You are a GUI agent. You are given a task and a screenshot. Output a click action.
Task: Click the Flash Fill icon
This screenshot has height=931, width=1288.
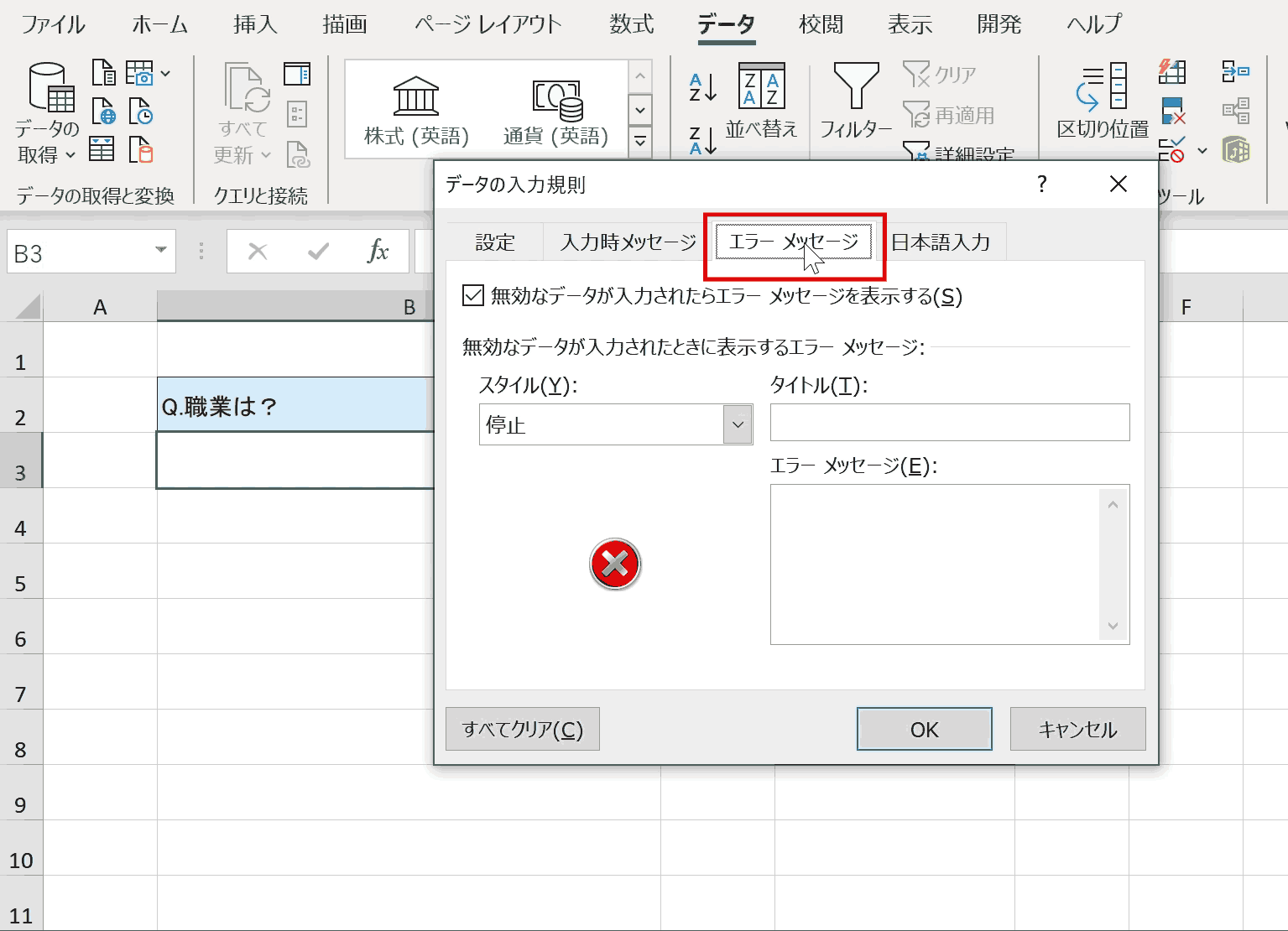click(1172, 71)
